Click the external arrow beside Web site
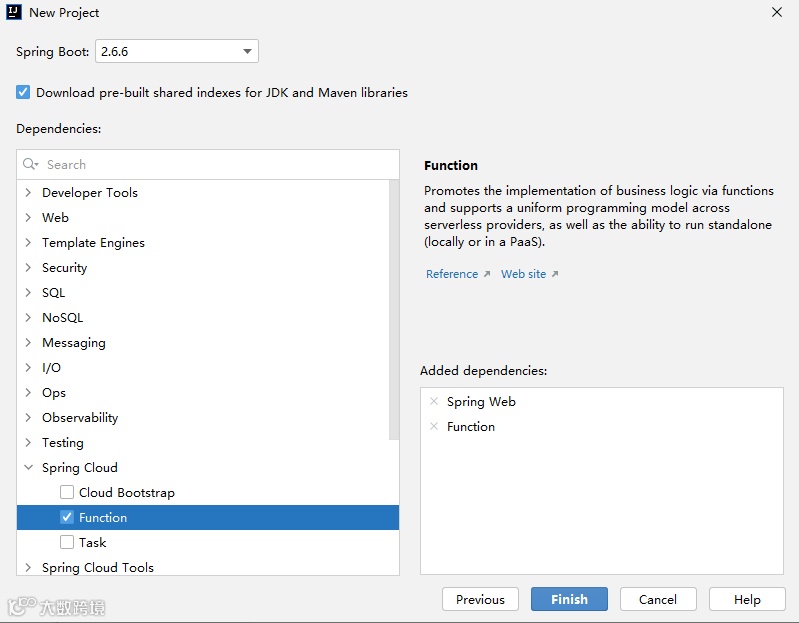Screen dimensions: 799x623 tap(555, 274)
